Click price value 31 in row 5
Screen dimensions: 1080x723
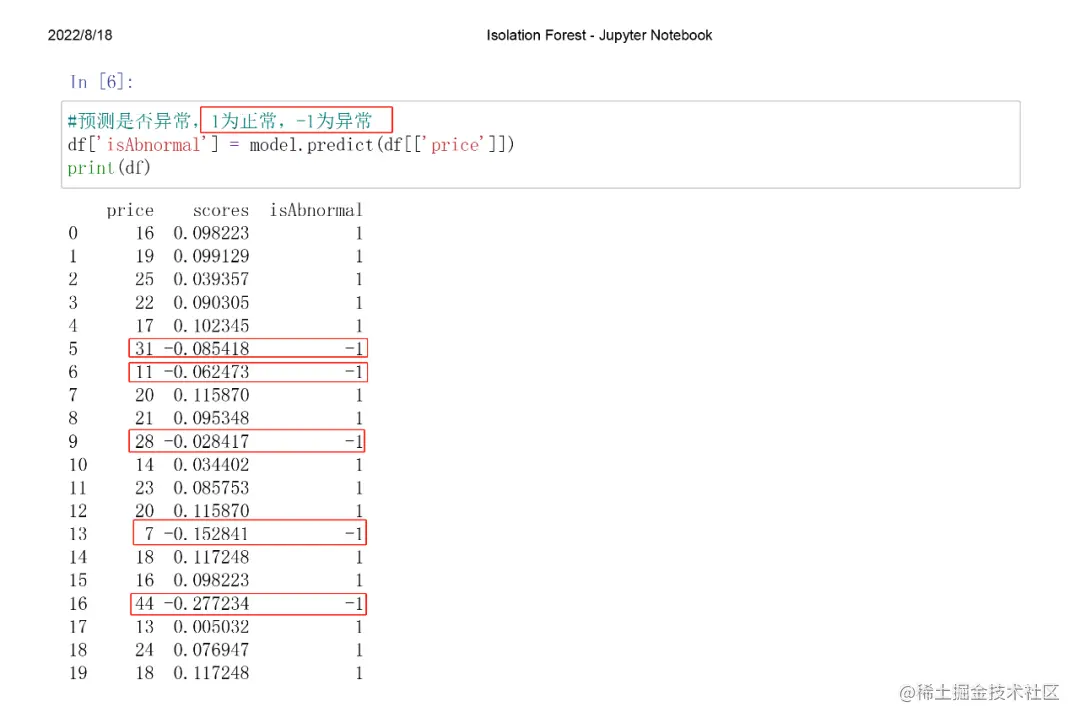[144, 349]
